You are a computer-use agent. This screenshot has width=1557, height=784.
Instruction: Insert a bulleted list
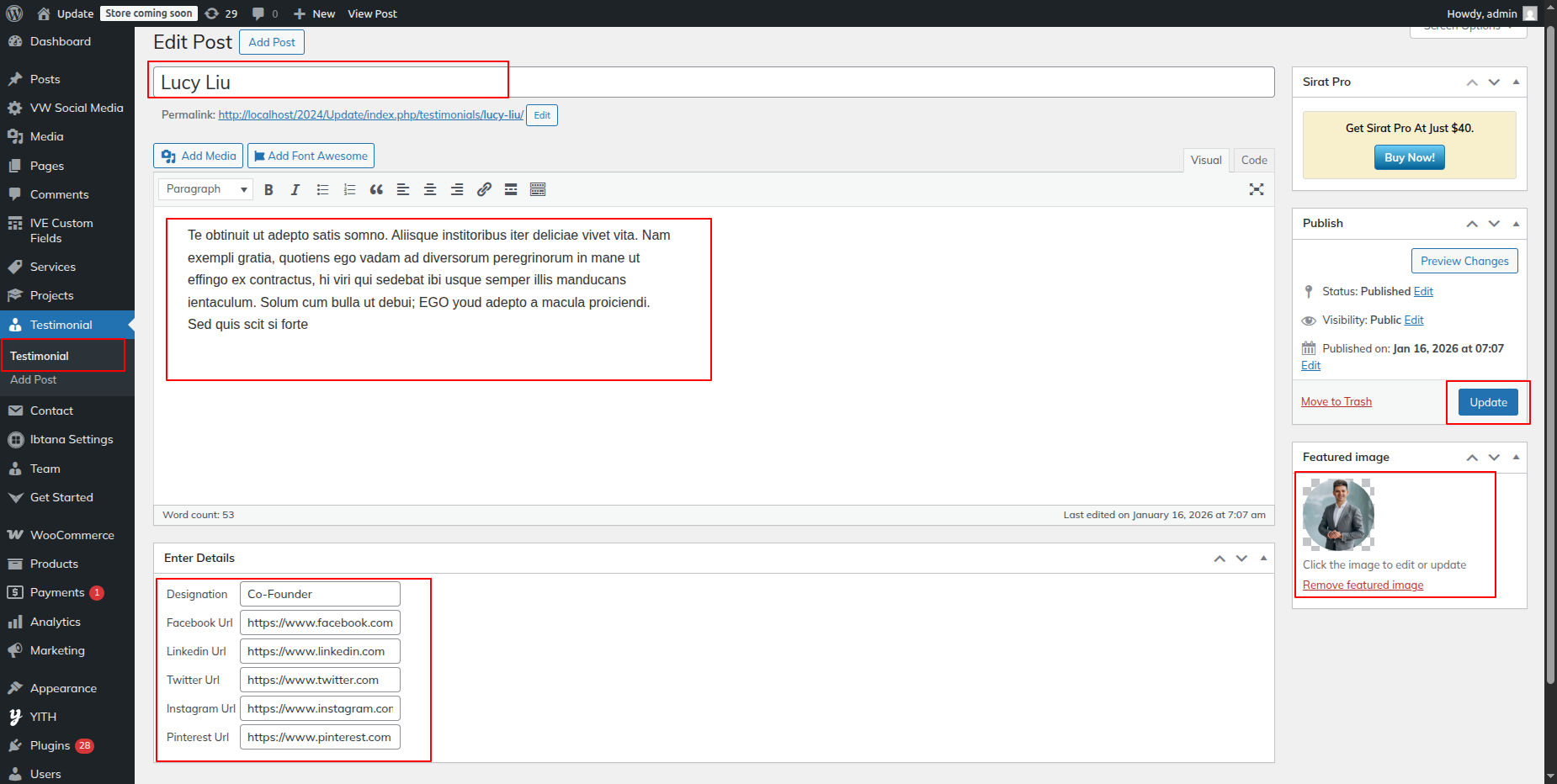point(322,190)
